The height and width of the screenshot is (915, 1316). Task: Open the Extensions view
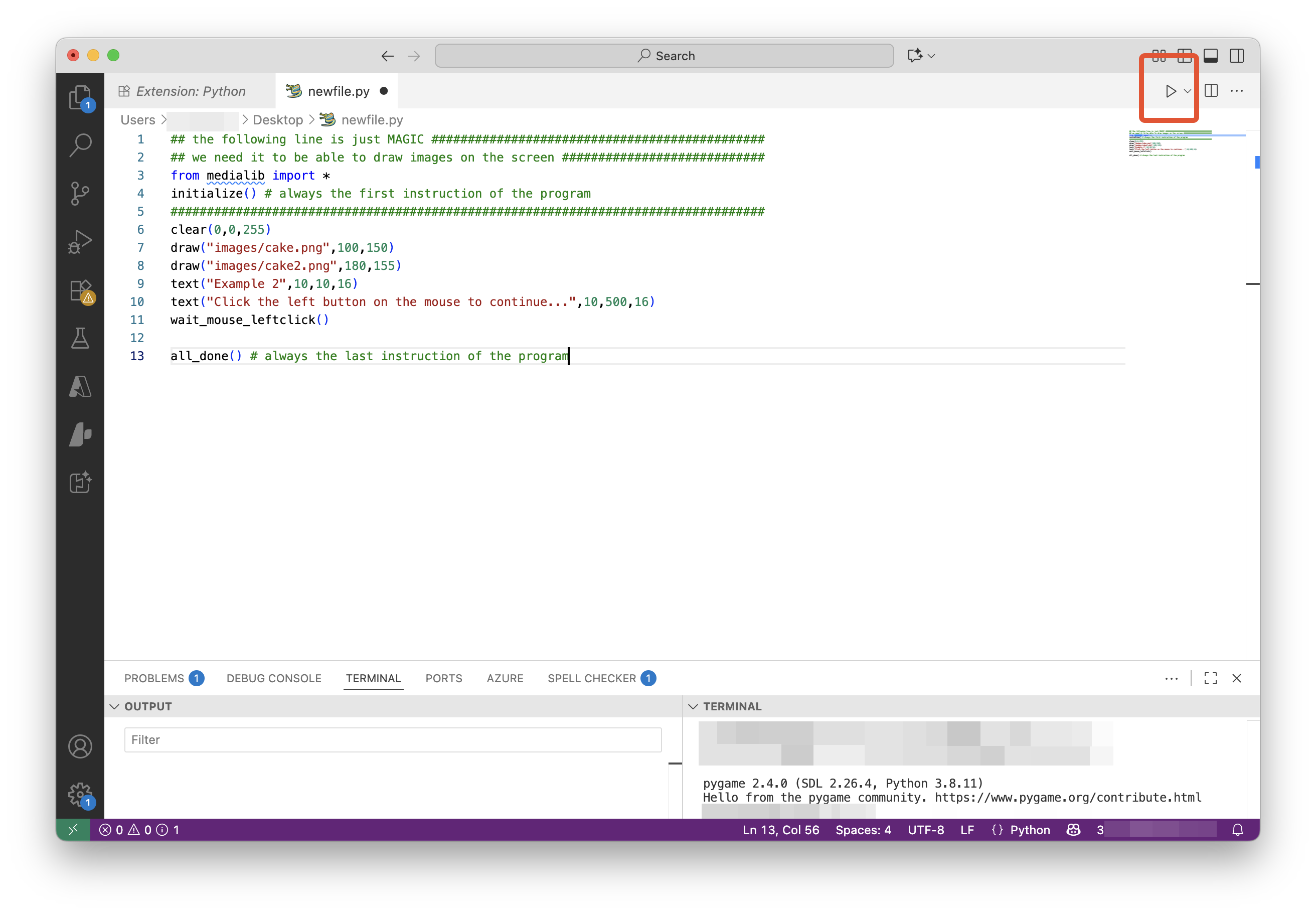pos(80,290)
